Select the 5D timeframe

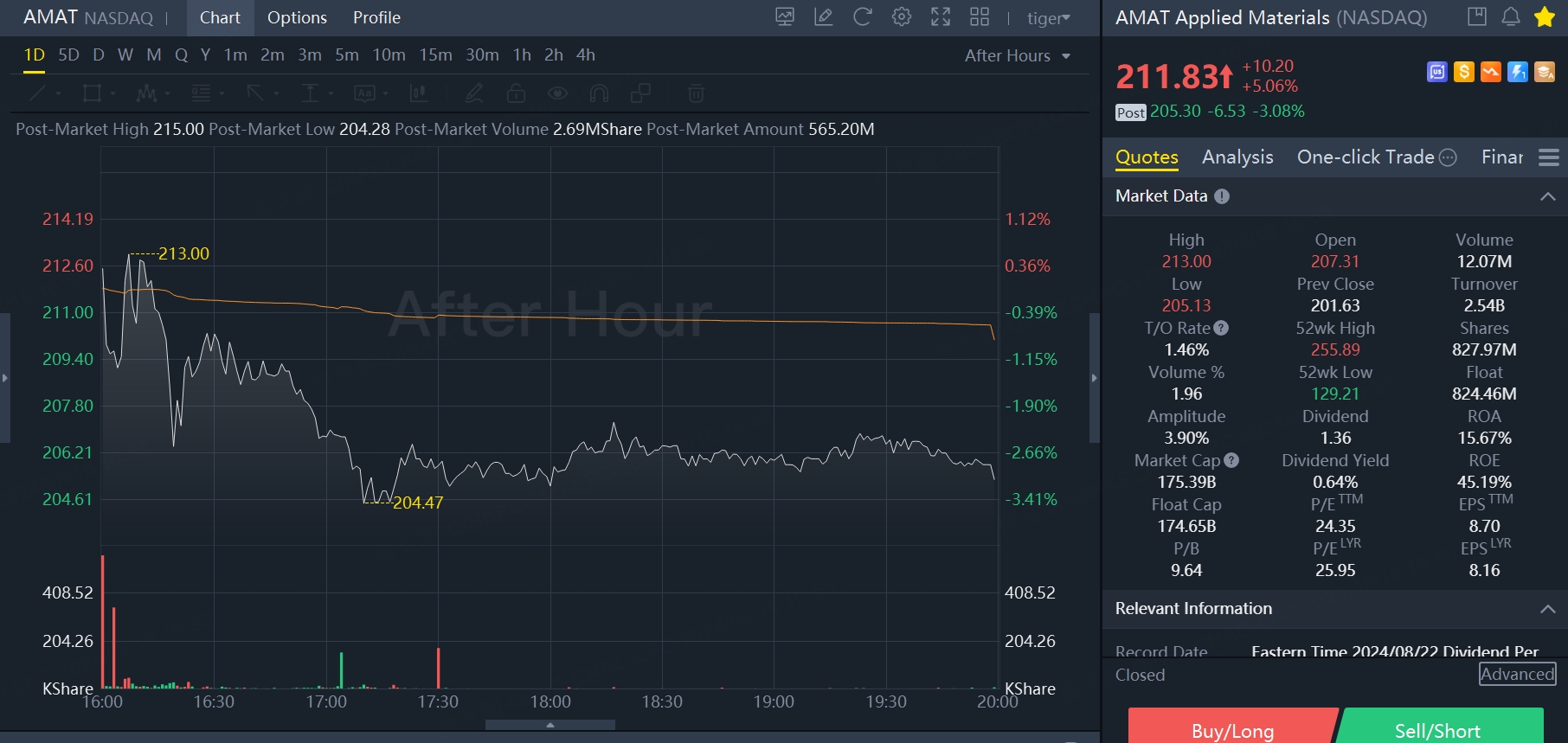68,55
